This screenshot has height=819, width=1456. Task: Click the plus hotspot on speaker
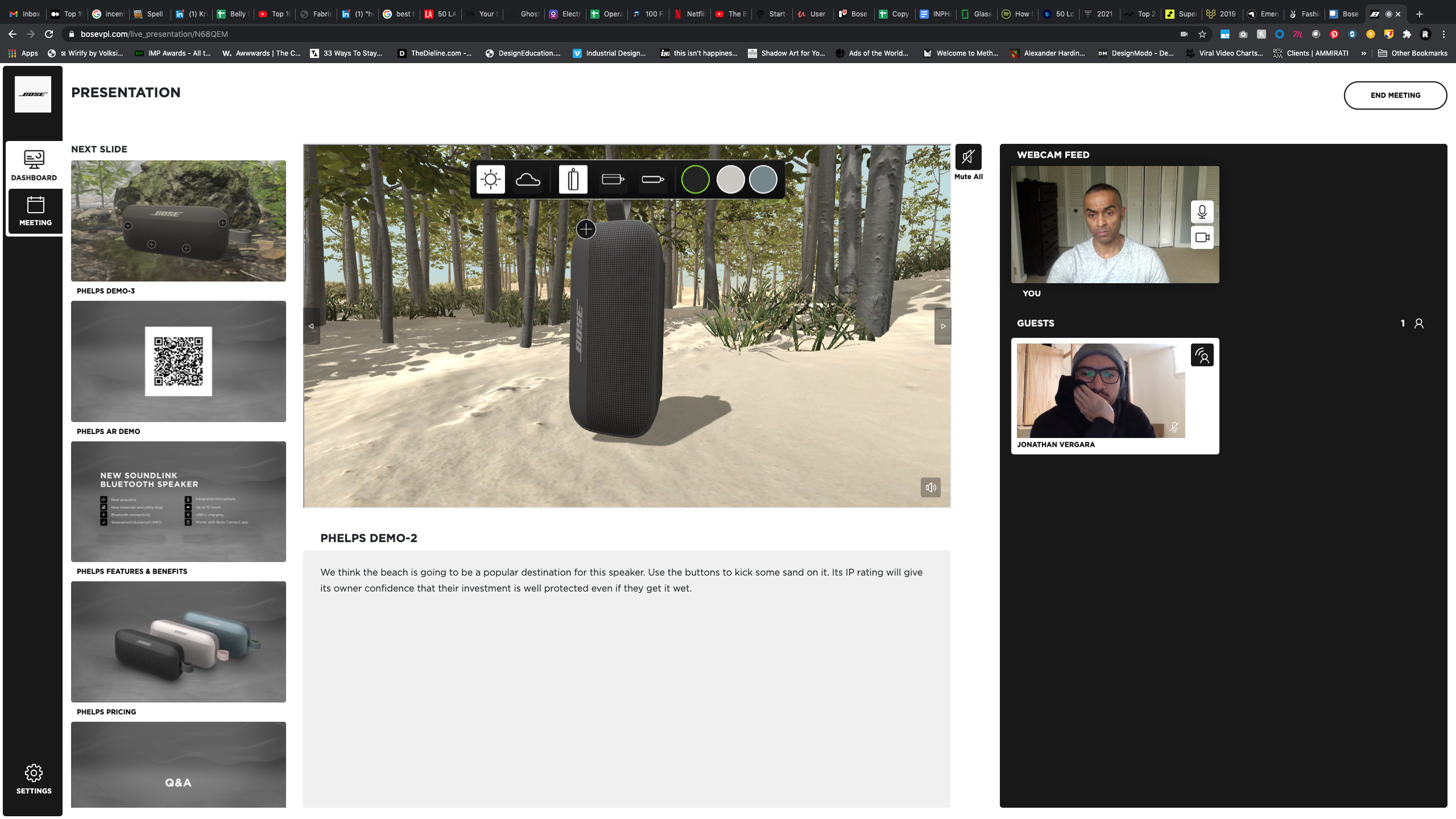(585, 230)
